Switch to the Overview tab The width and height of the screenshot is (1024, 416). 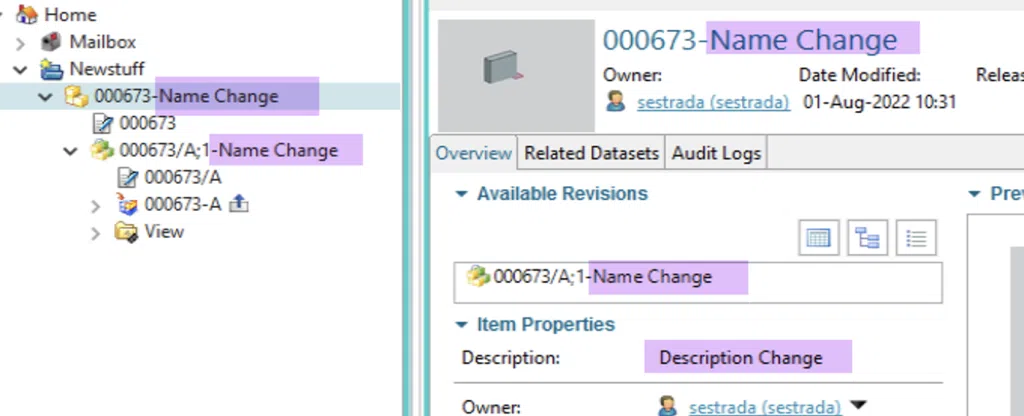473,153
